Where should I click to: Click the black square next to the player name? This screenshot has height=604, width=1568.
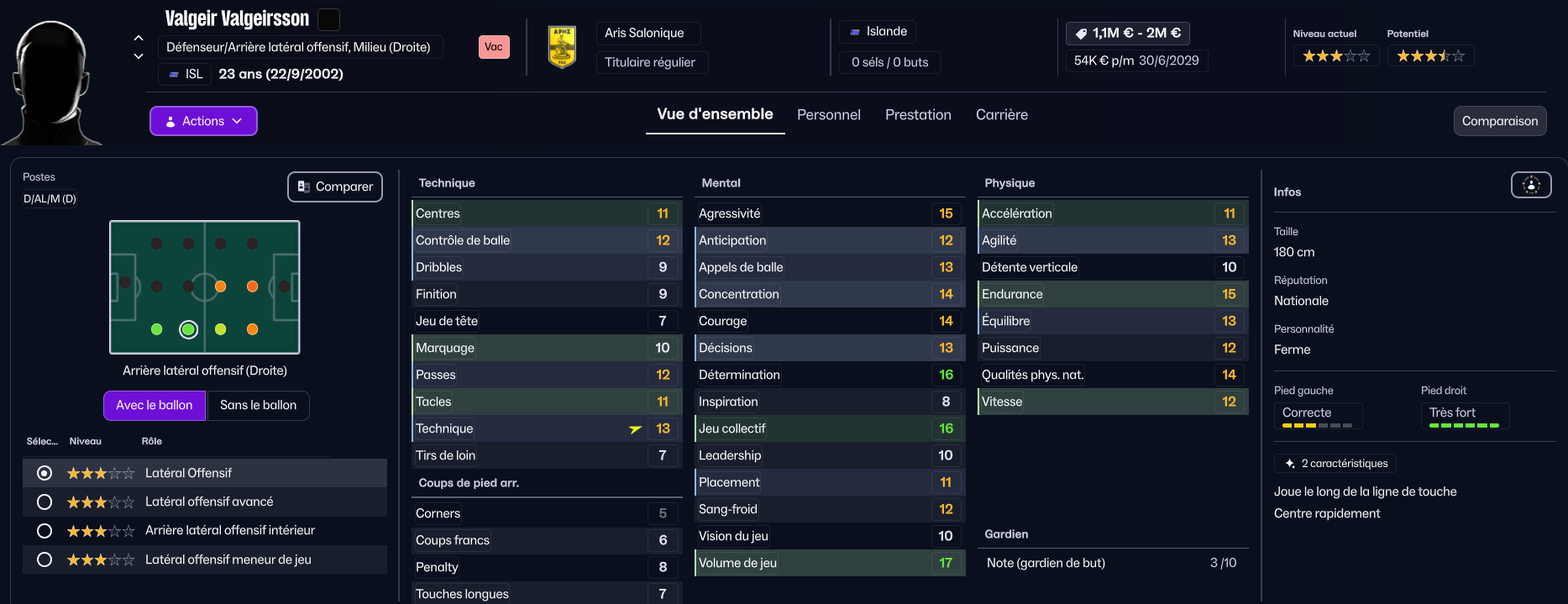coord(329,18)
